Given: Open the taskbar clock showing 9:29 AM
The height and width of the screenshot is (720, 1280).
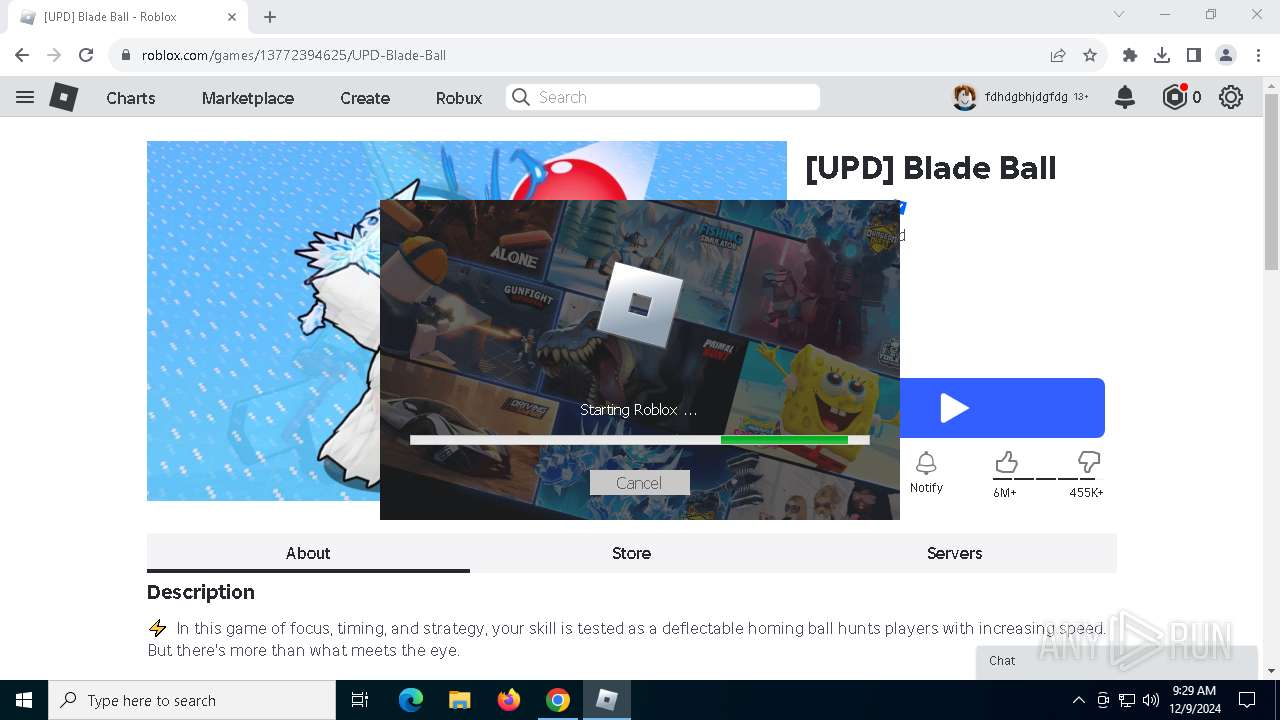Looking at the screenshot, I should coord(1195,700).
